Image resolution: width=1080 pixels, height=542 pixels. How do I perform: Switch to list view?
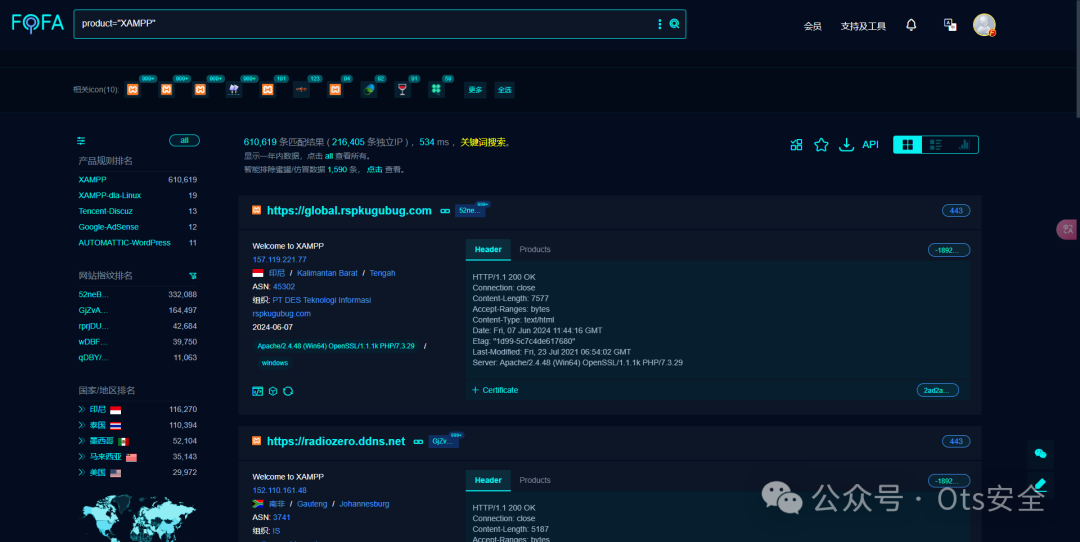point(935,145)
